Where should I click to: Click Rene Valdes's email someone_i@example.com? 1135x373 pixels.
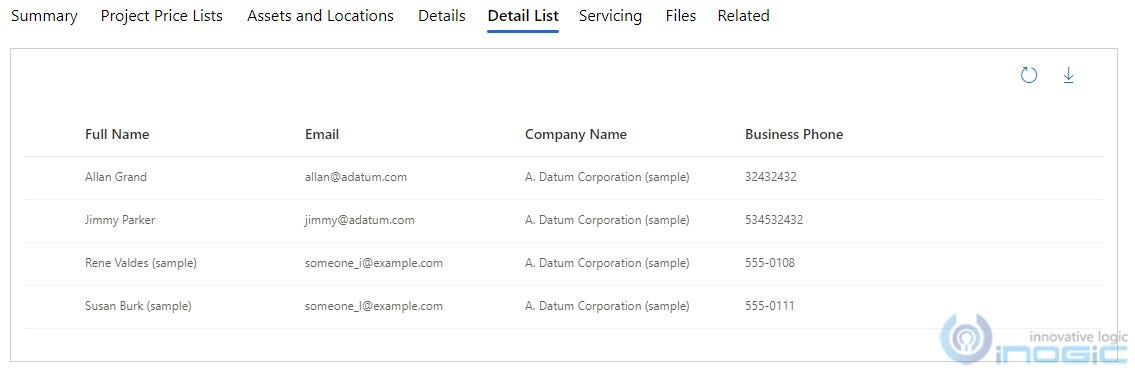click(x=374, y=263)
